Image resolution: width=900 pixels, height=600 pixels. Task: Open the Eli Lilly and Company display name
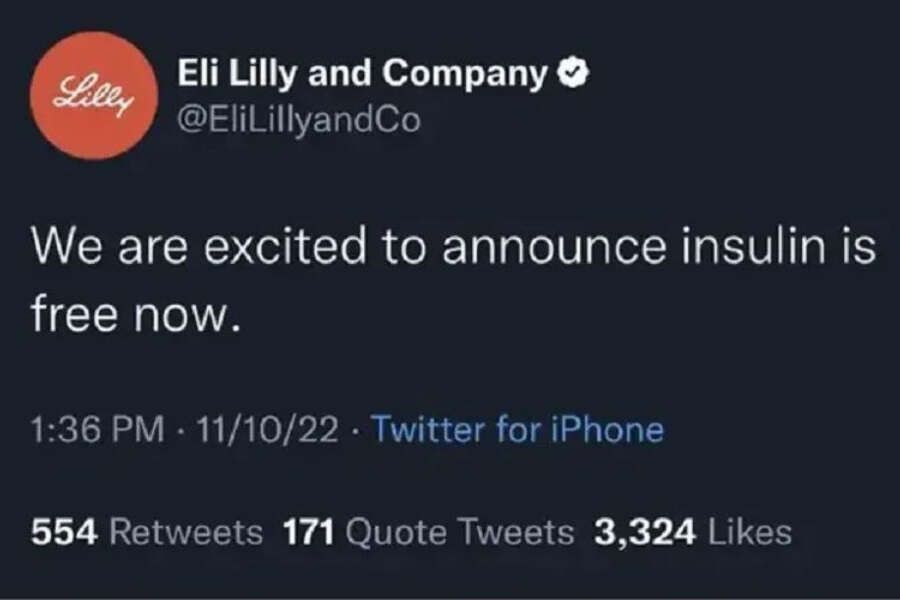pyautogui.click(x=361, y=73)
